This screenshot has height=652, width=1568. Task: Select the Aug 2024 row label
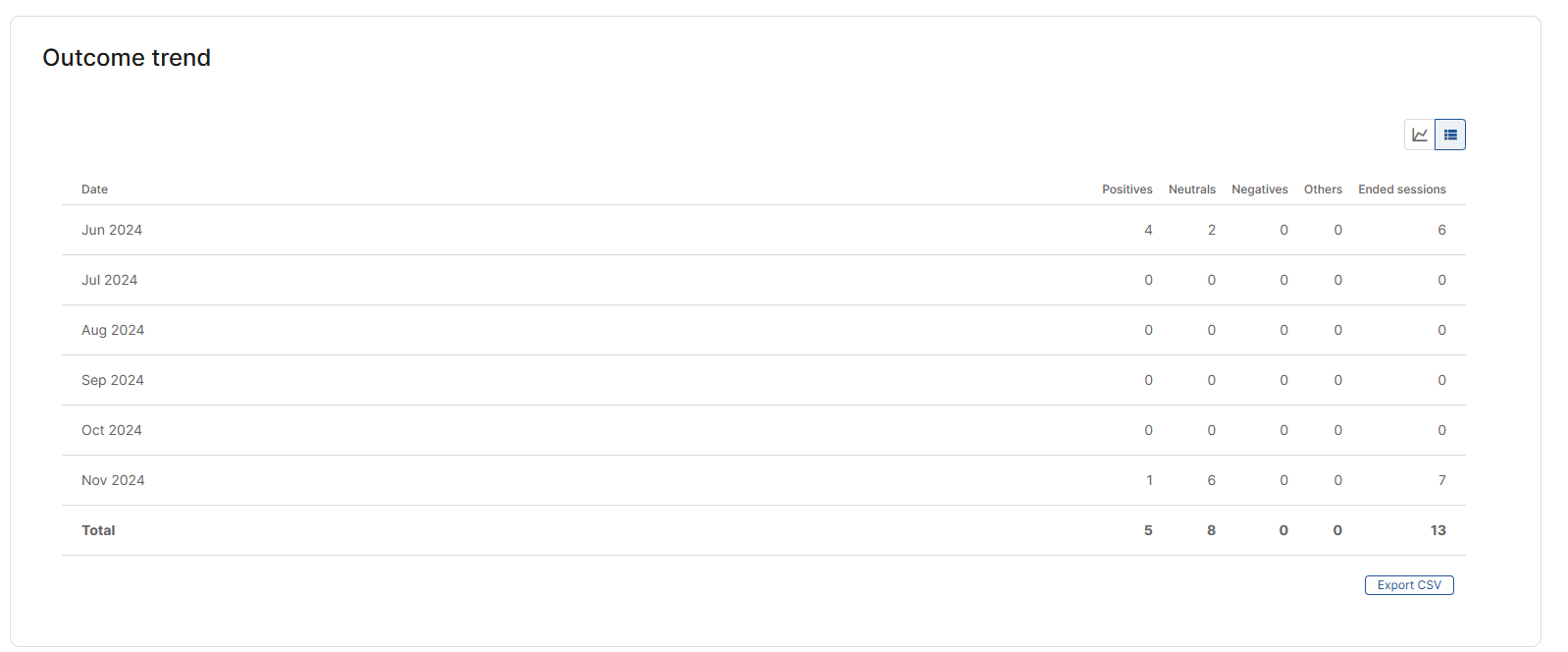113,330
